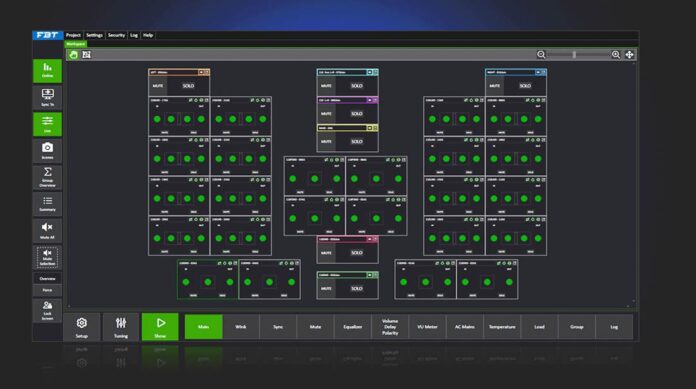
Task: Switch to the VU Meter tab
Action: (x=427, y=327)
